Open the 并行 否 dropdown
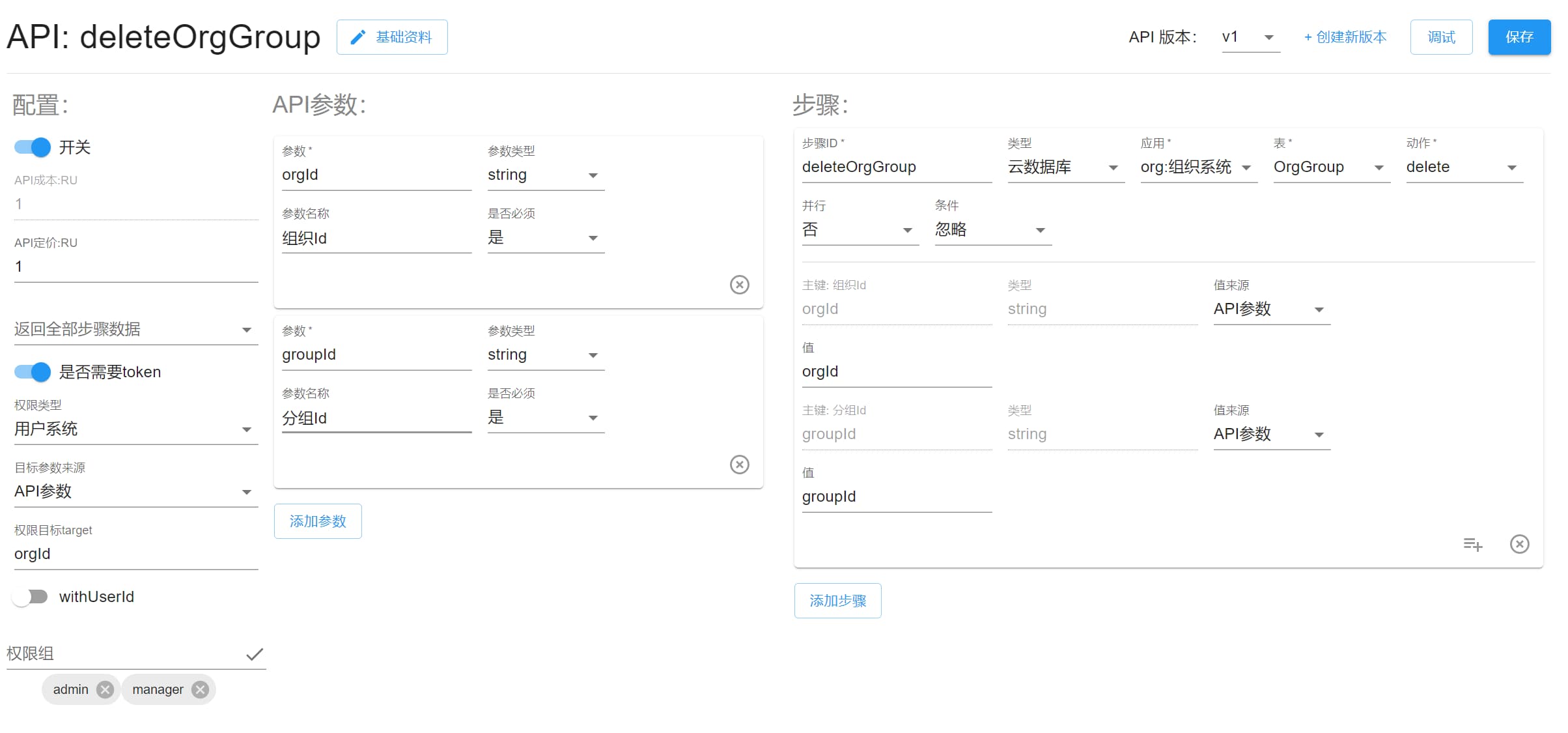Screen dimensions: 1568x733 860,229
